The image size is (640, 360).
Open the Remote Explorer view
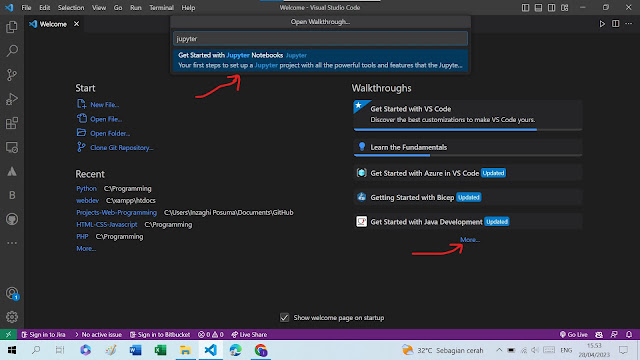click(12, 147)
